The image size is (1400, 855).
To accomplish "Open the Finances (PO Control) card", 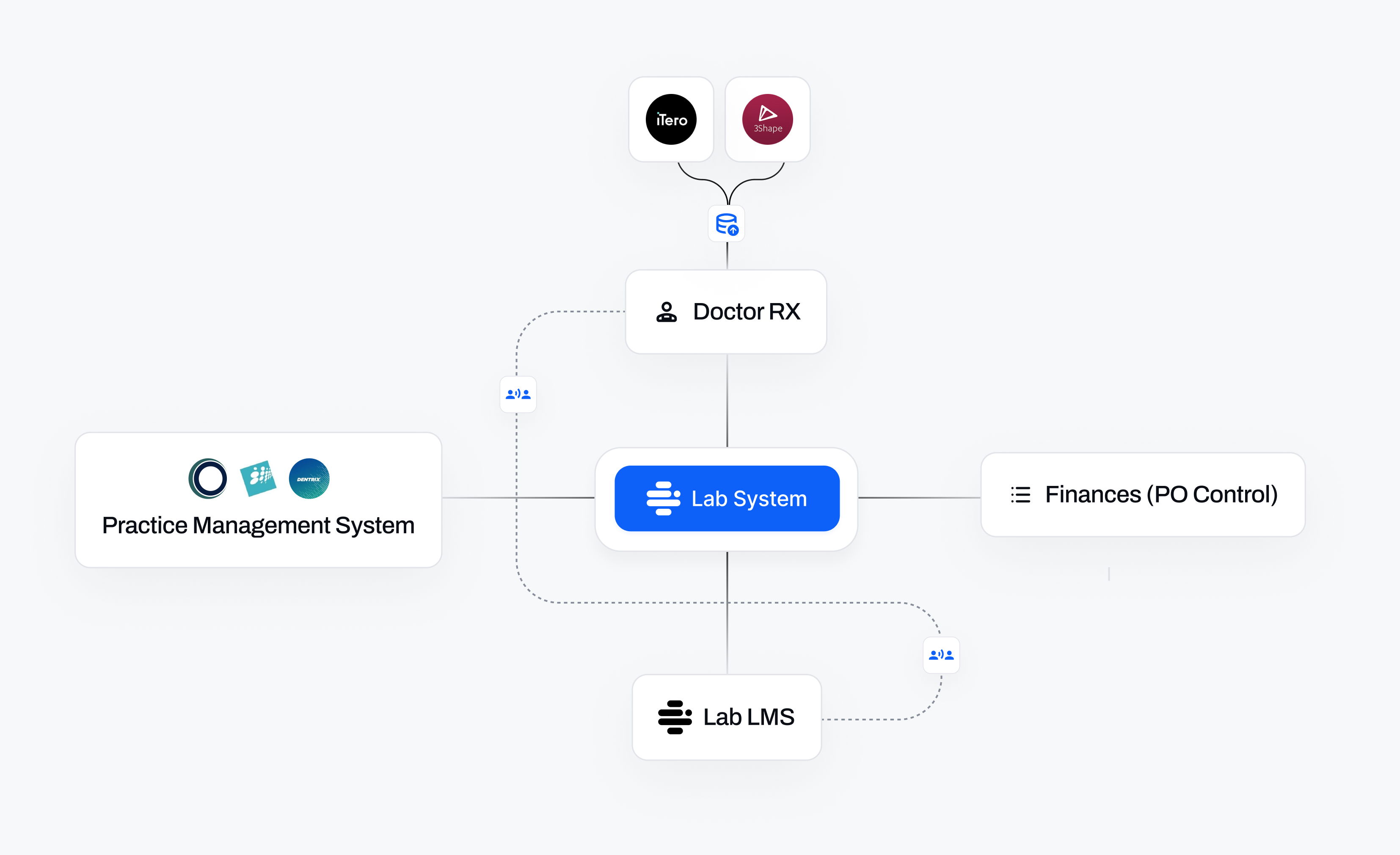I will point(1143,494).
